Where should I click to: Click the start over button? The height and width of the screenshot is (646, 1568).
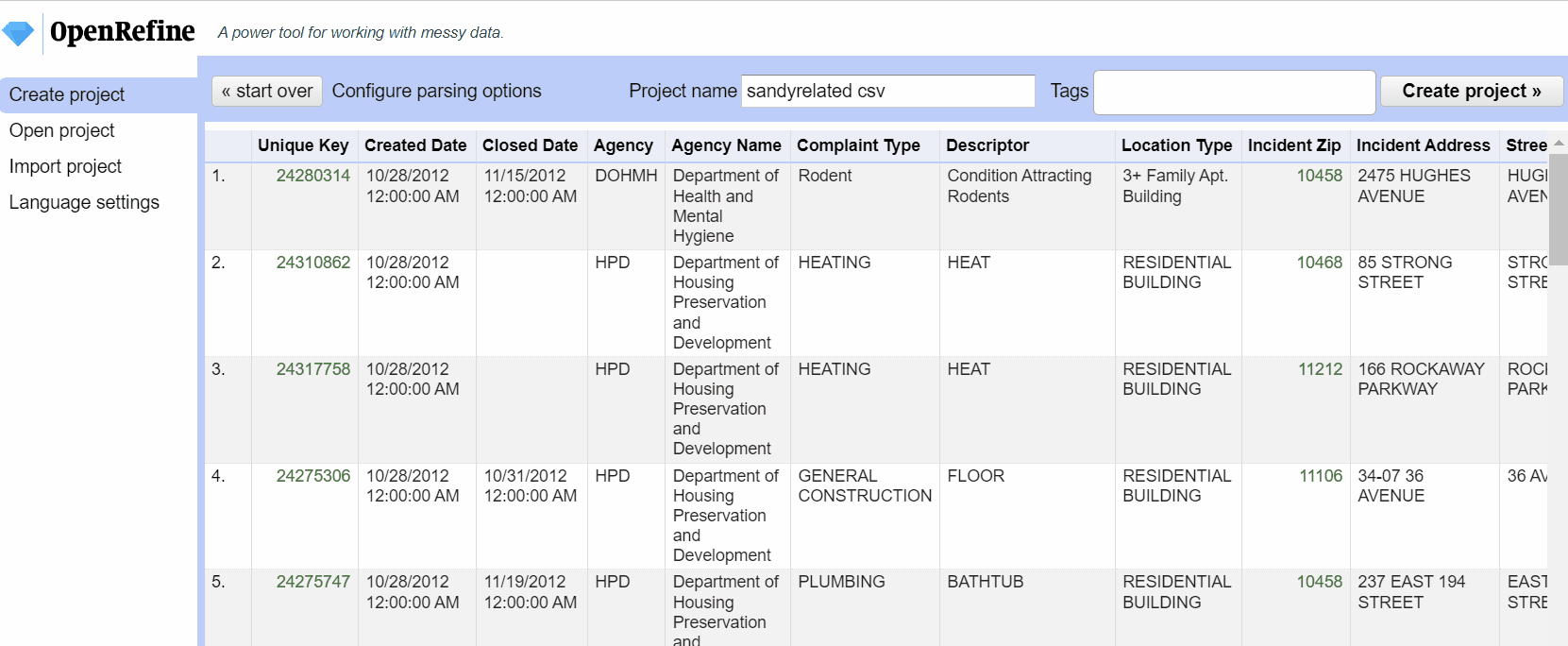[x=267, y=91]
